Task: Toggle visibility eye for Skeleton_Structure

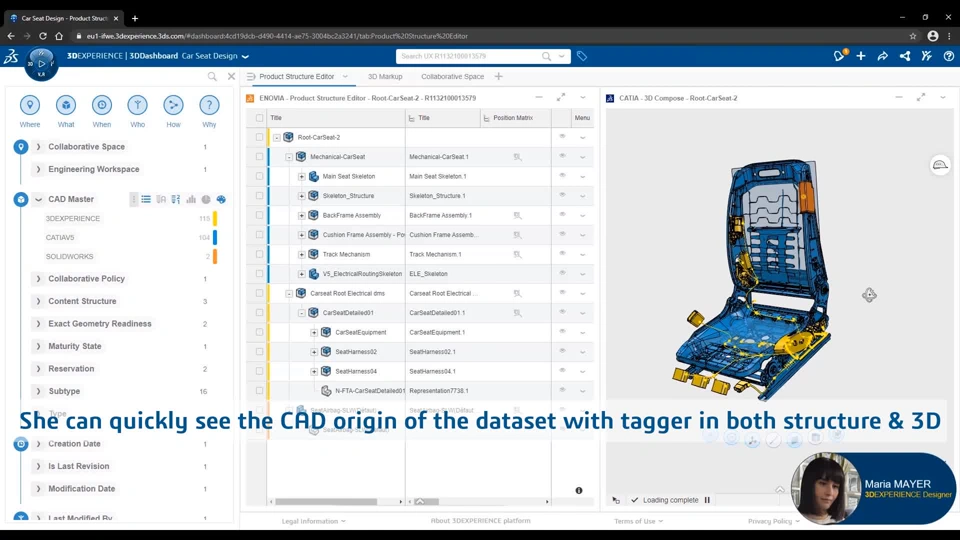Action: click(562, 195)
